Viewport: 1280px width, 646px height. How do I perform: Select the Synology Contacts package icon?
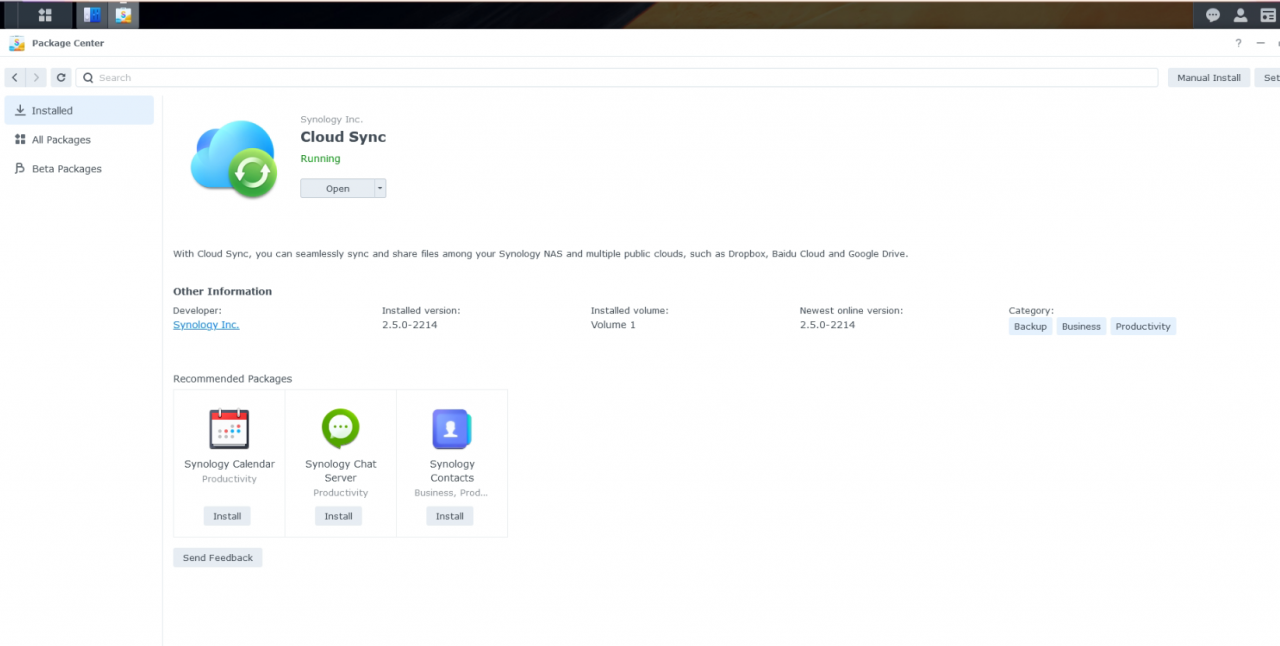pyautogui.click(x=451, y=428)
